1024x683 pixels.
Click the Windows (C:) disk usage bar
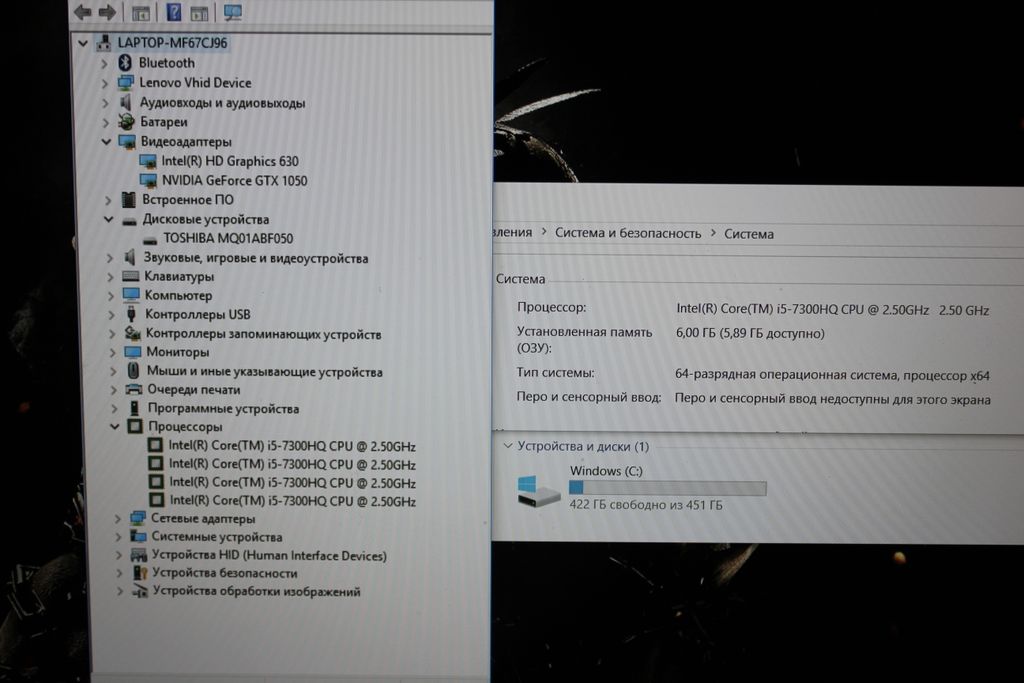[667, 488]
